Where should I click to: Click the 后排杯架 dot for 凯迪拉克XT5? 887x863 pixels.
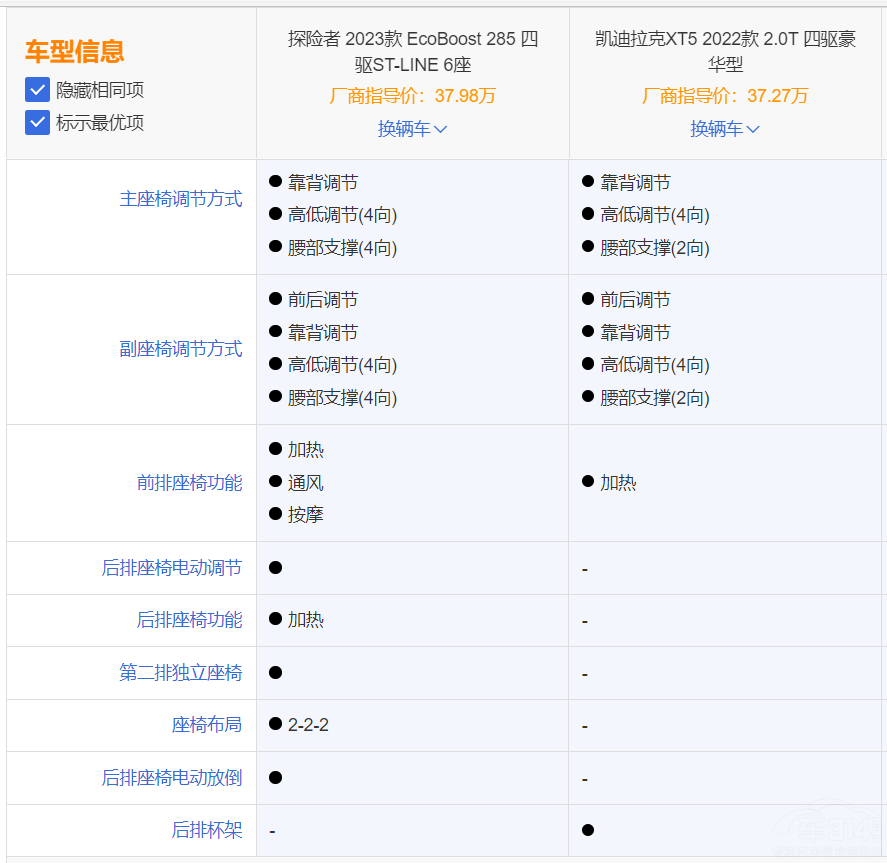pyautogui.click(x=588, y=830)
